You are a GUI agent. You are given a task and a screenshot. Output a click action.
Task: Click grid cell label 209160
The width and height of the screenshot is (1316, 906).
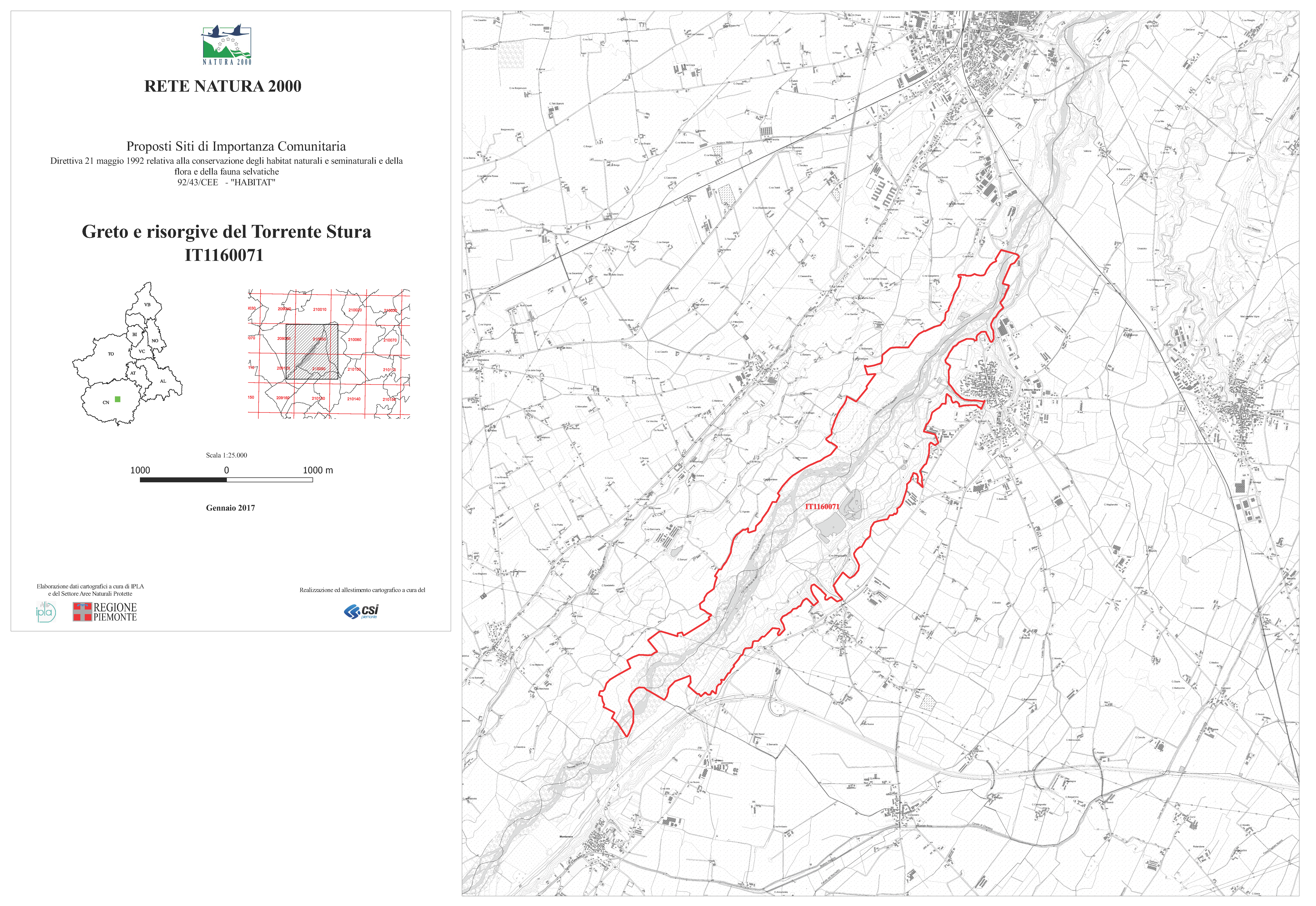(283, 398)
